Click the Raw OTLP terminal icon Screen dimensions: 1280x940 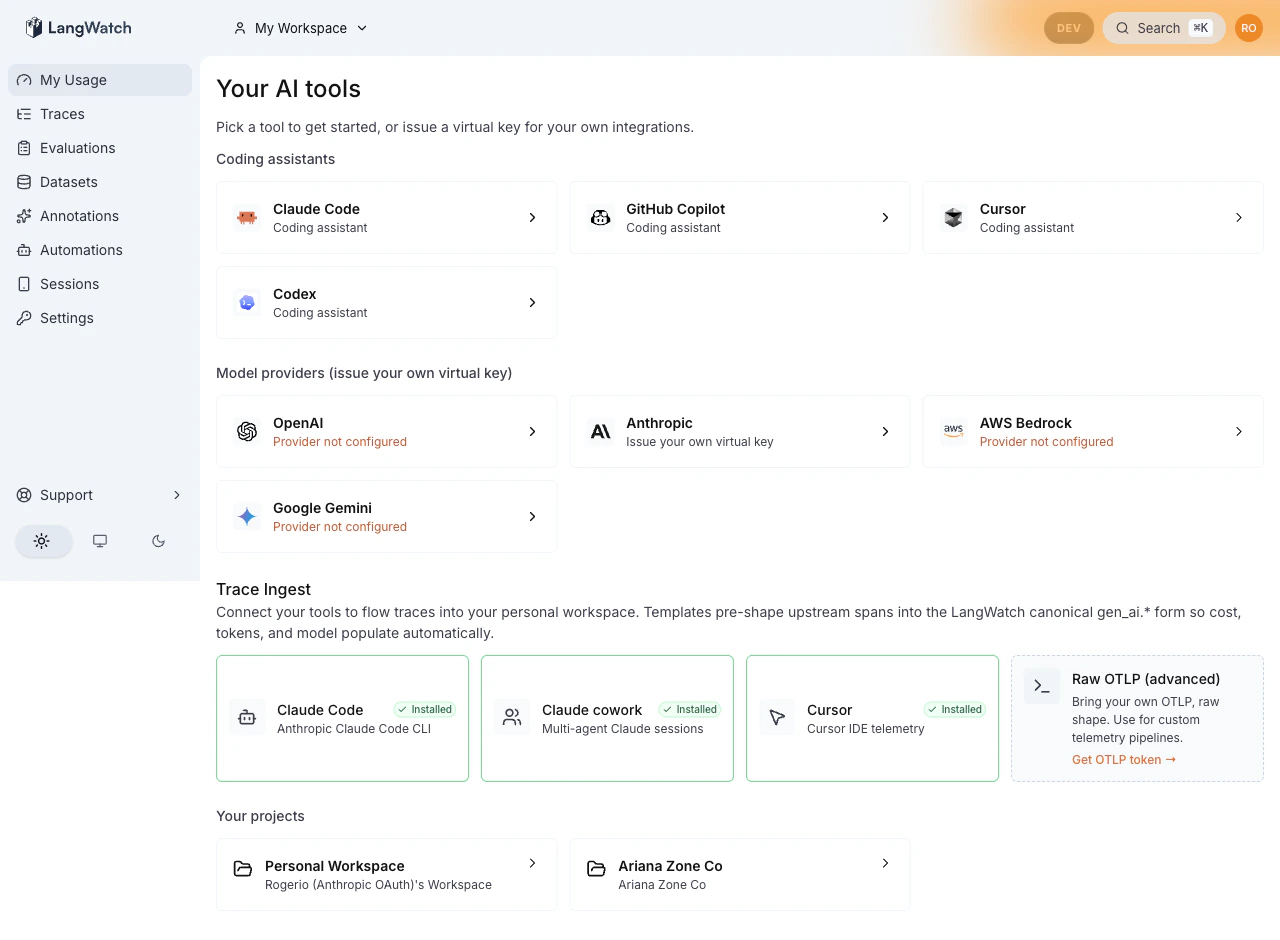1042,686
